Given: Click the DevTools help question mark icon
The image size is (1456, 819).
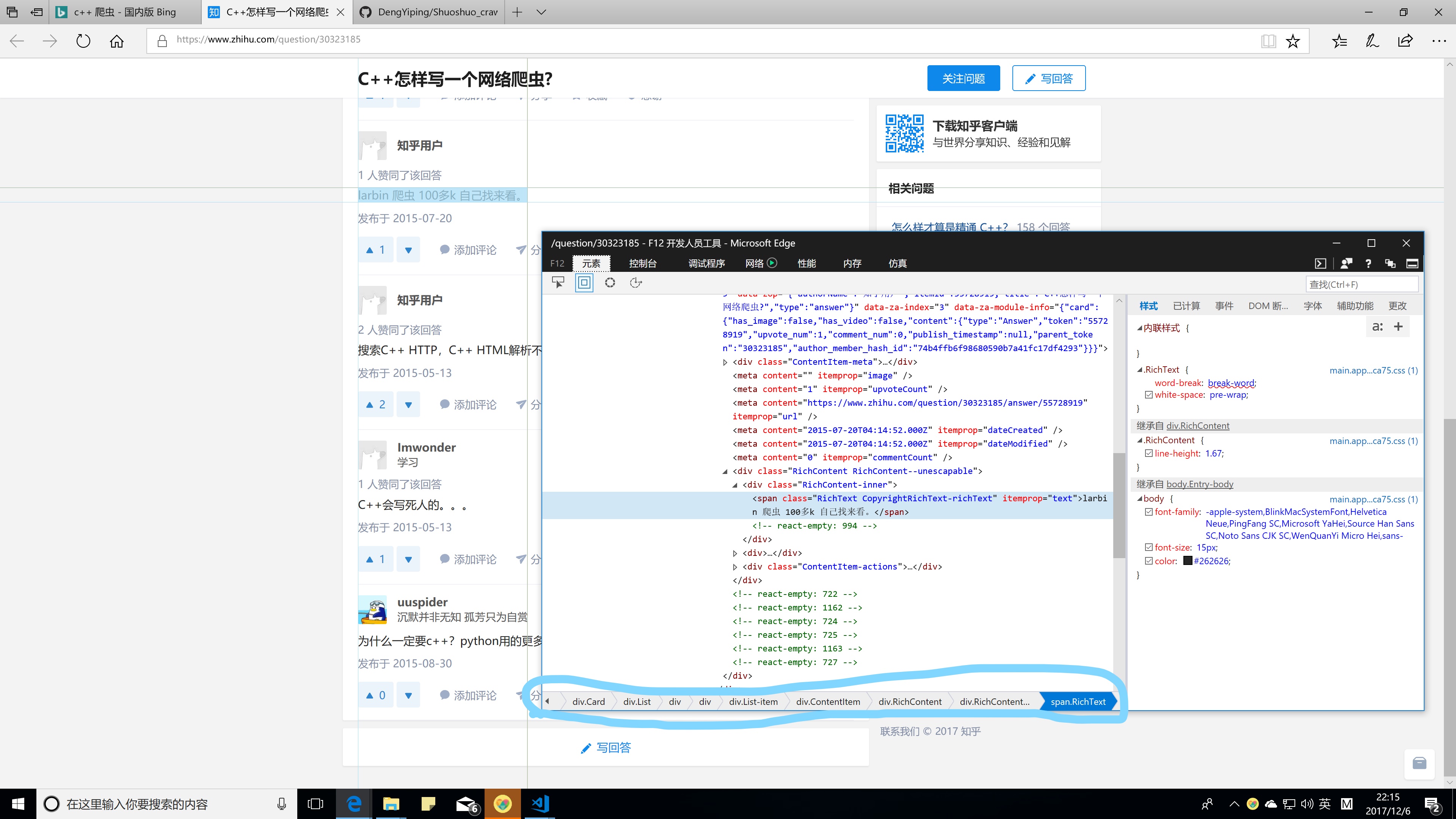Looking at the screenshot, I should pos(1368,264).
